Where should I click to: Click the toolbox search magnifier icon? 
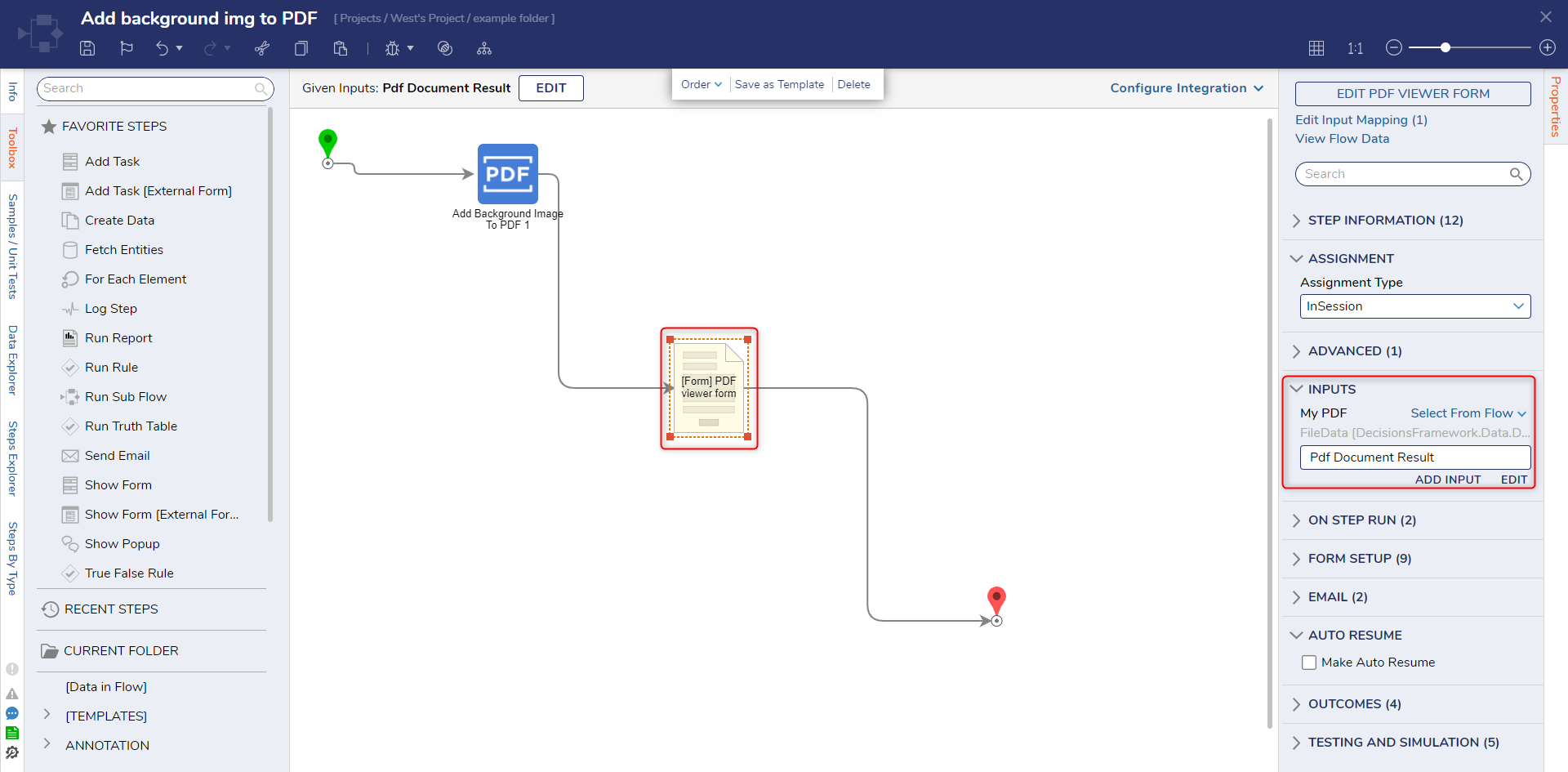tap(261, 88)
